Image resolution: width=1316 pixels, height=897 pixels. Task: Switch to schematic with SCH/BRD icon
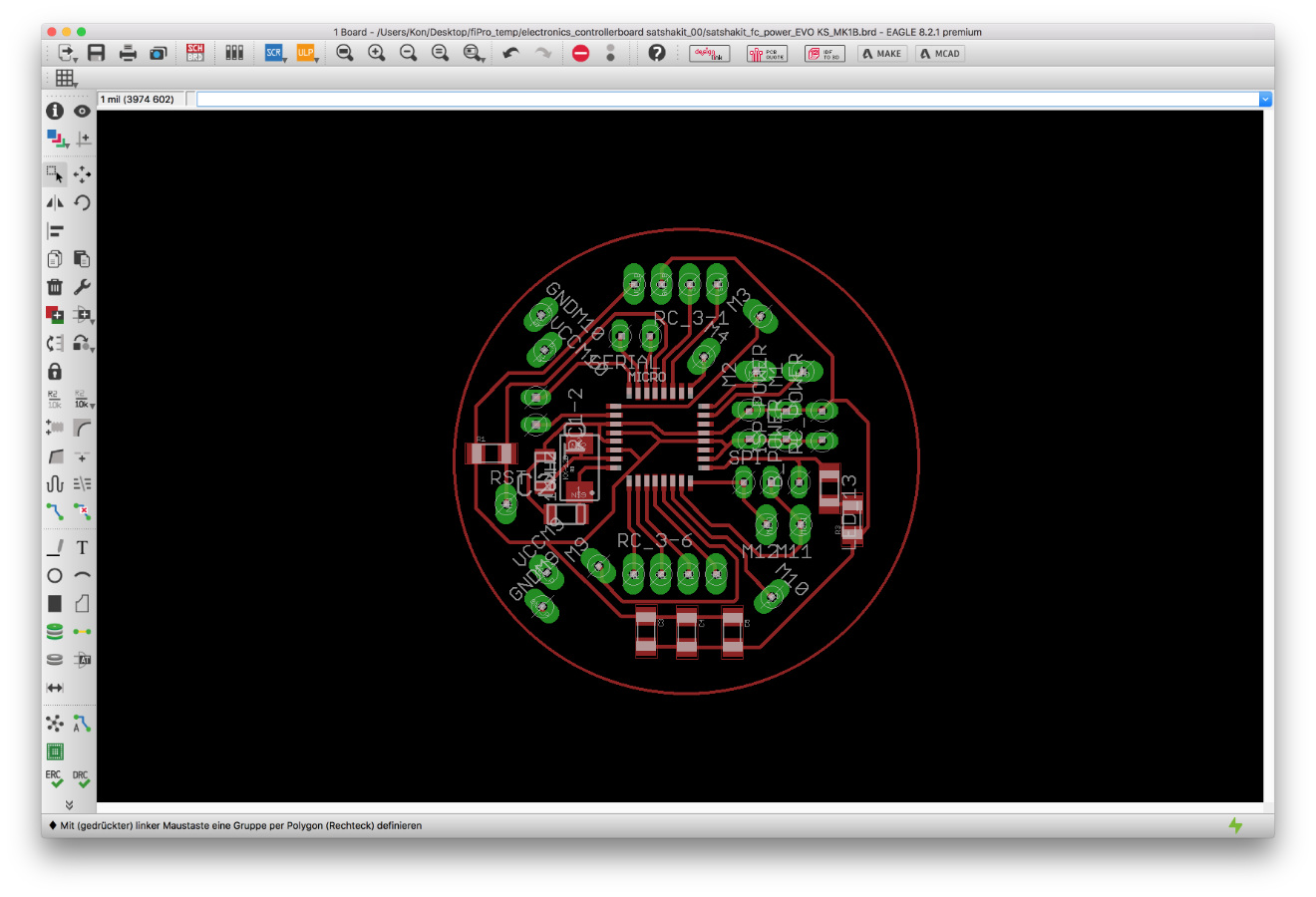(195, 53)
